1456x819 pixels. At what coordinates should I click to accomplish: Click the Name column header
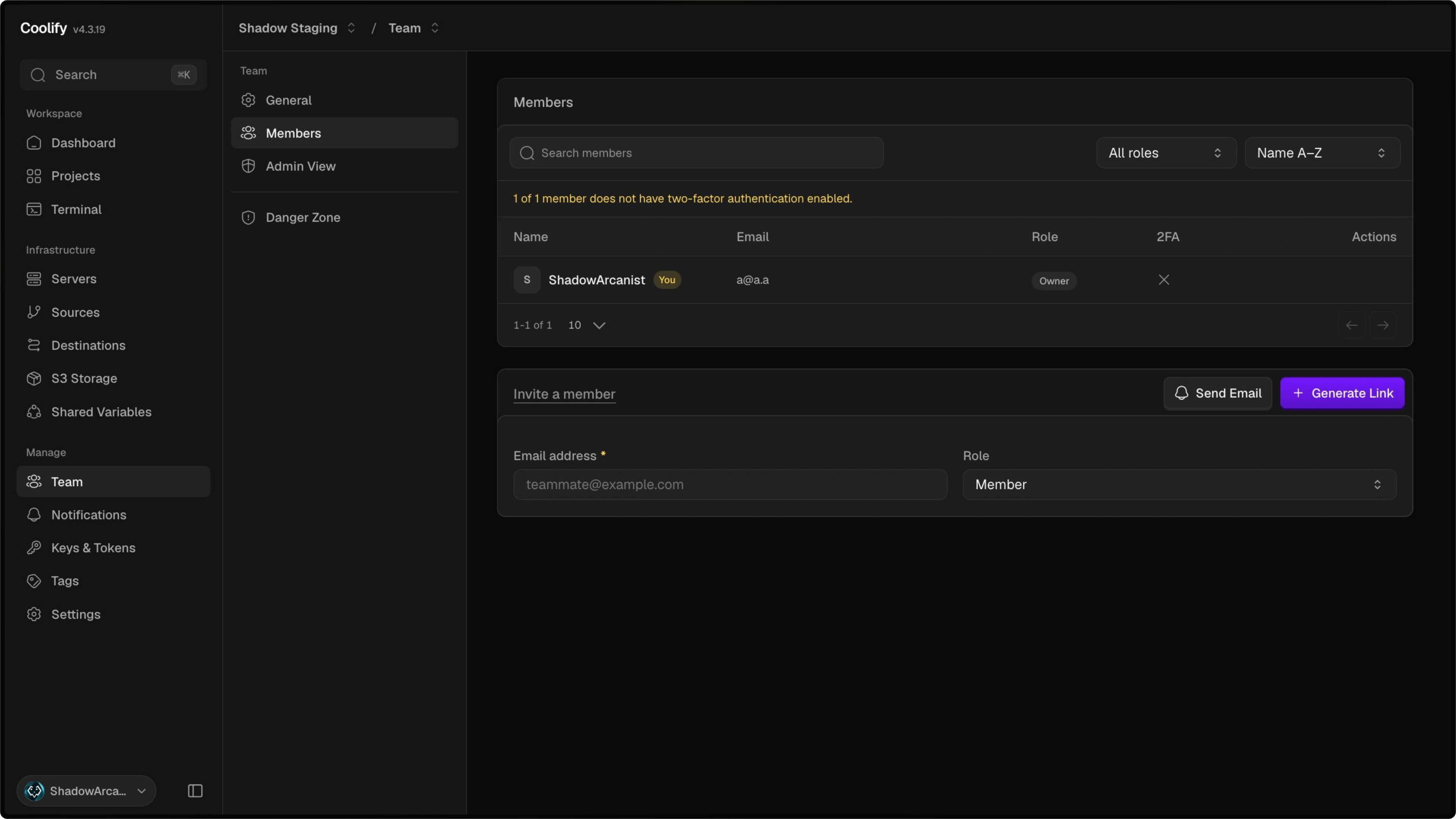(x=530, y=237)
